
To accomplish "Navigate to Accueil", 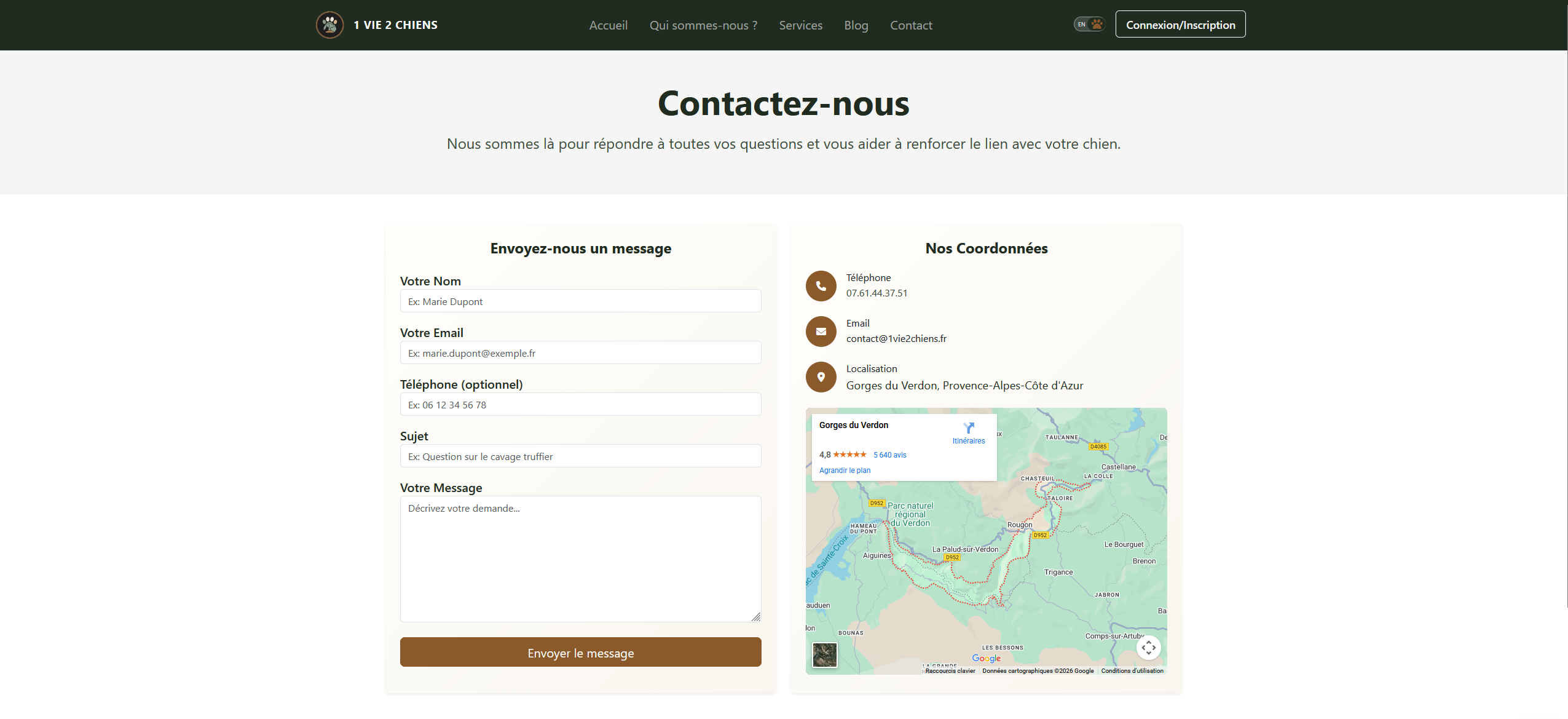I will (608, 25).
